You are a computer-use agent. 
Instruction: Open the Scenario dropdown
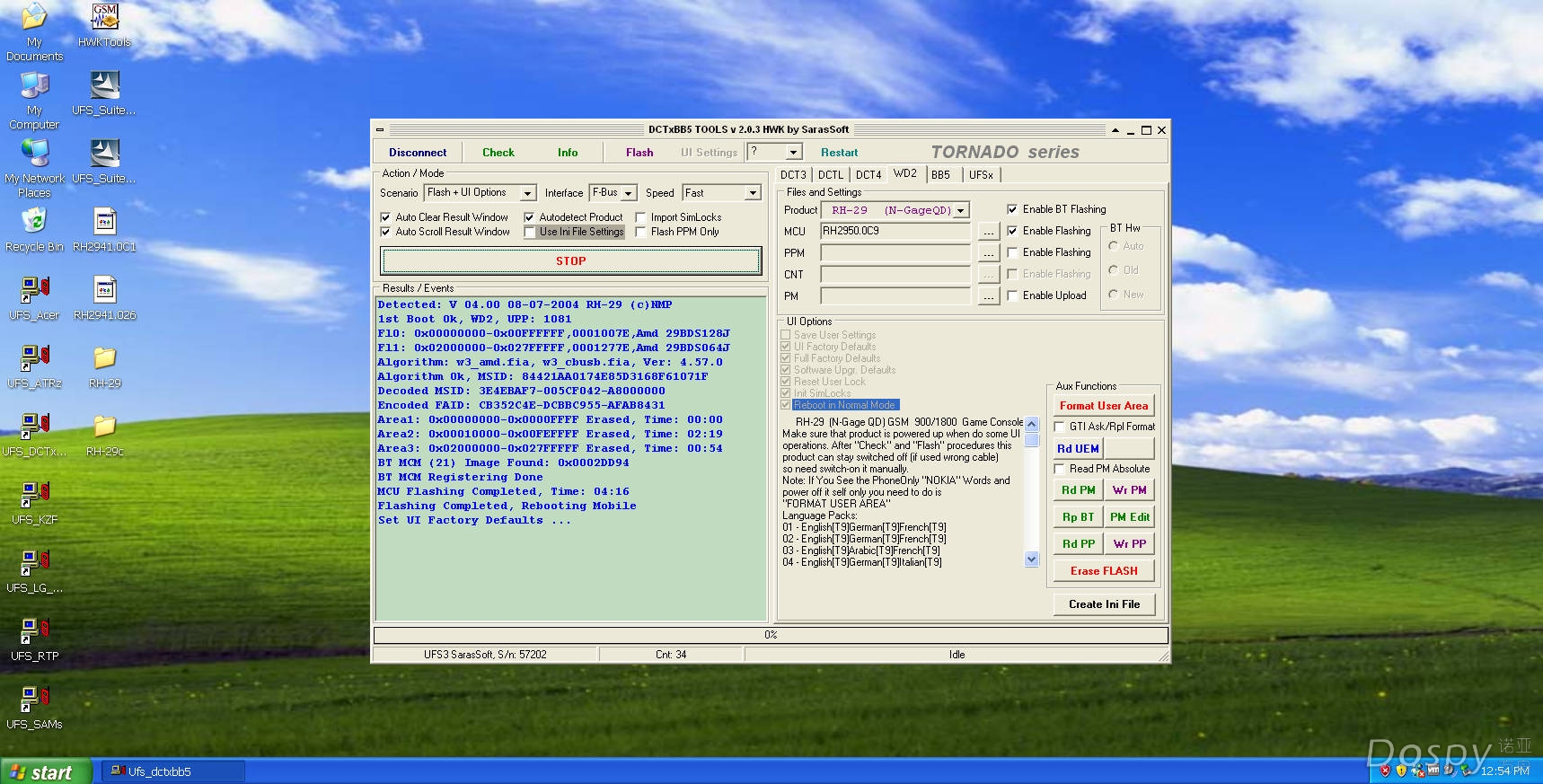pyautogui.click(x=528, y=193)
